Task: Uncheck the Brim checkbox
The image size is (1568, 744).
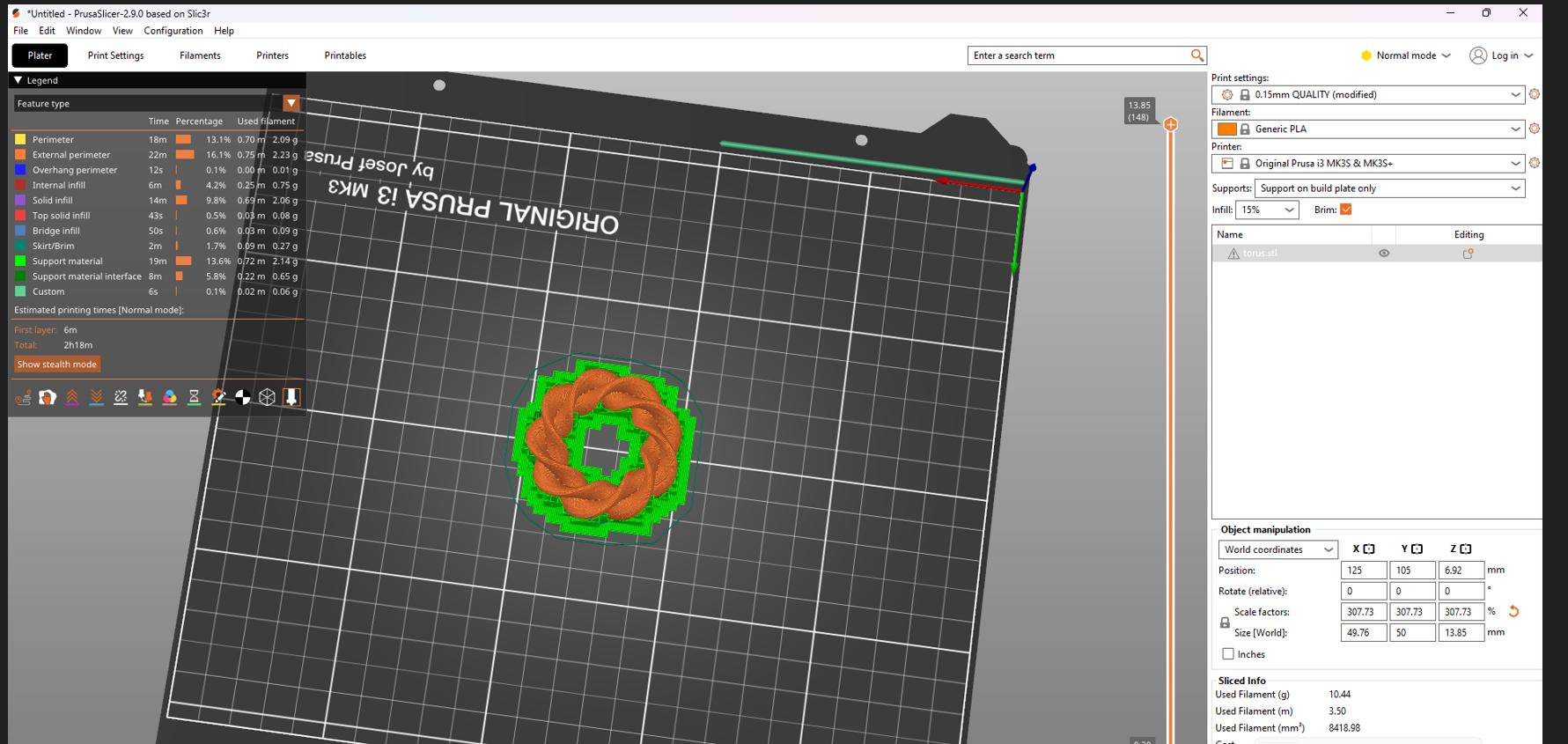Action: [1345, 210]
